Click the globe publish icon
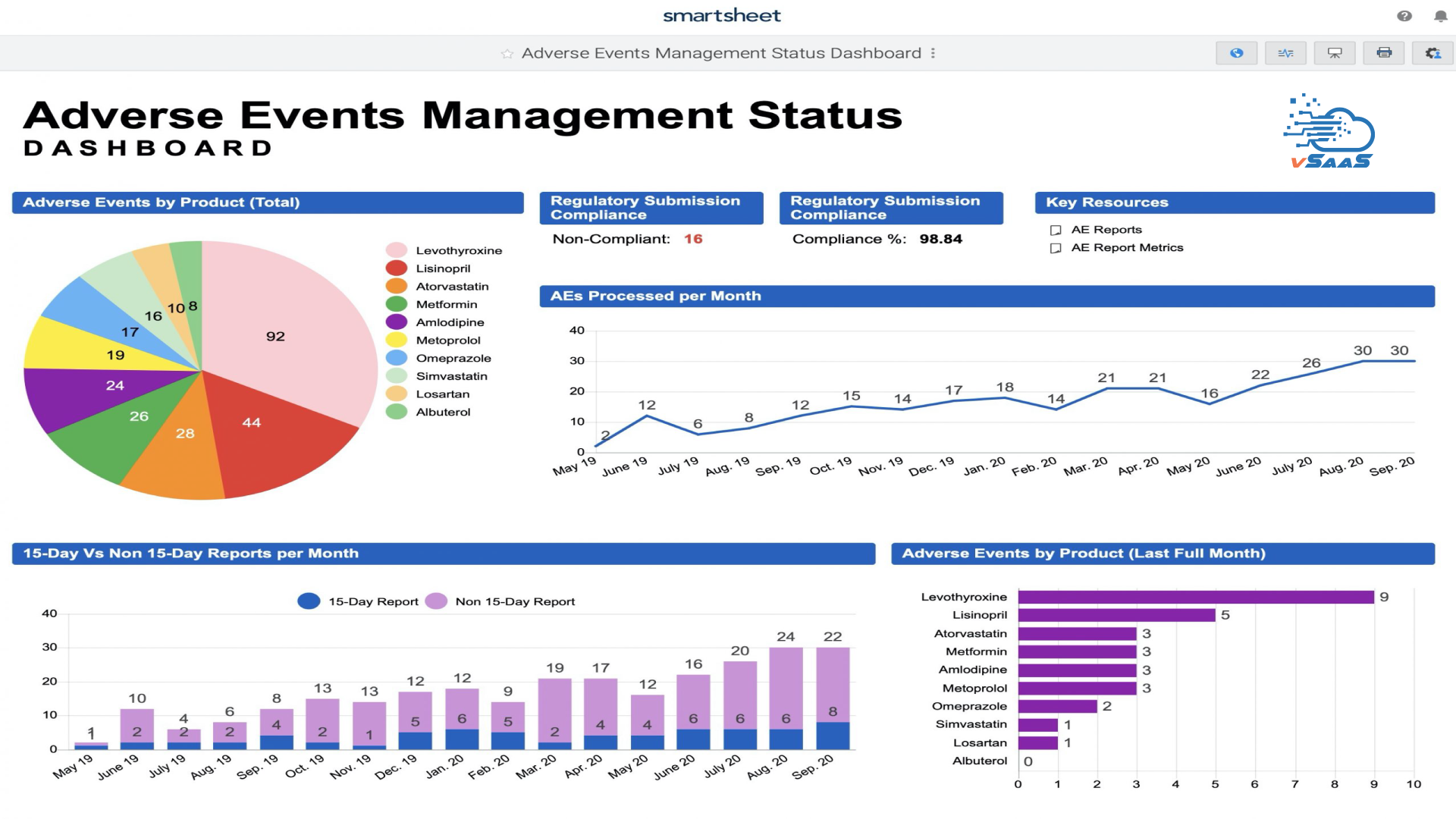The width and height of the screenshot is (1456, 819). point(1236,53)
